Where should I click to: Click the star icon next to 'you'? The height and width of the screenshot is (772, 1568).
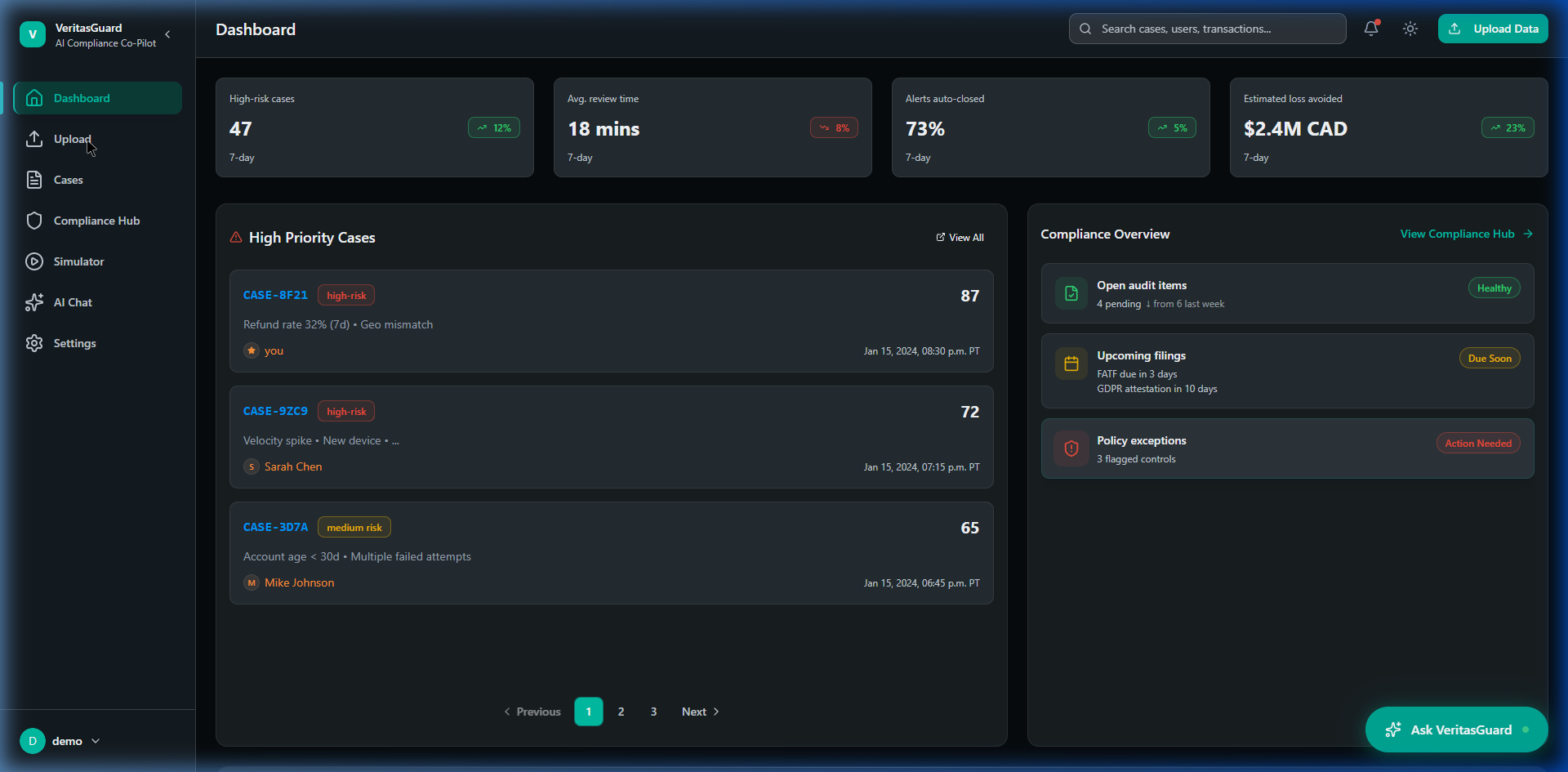pos(251,350)
